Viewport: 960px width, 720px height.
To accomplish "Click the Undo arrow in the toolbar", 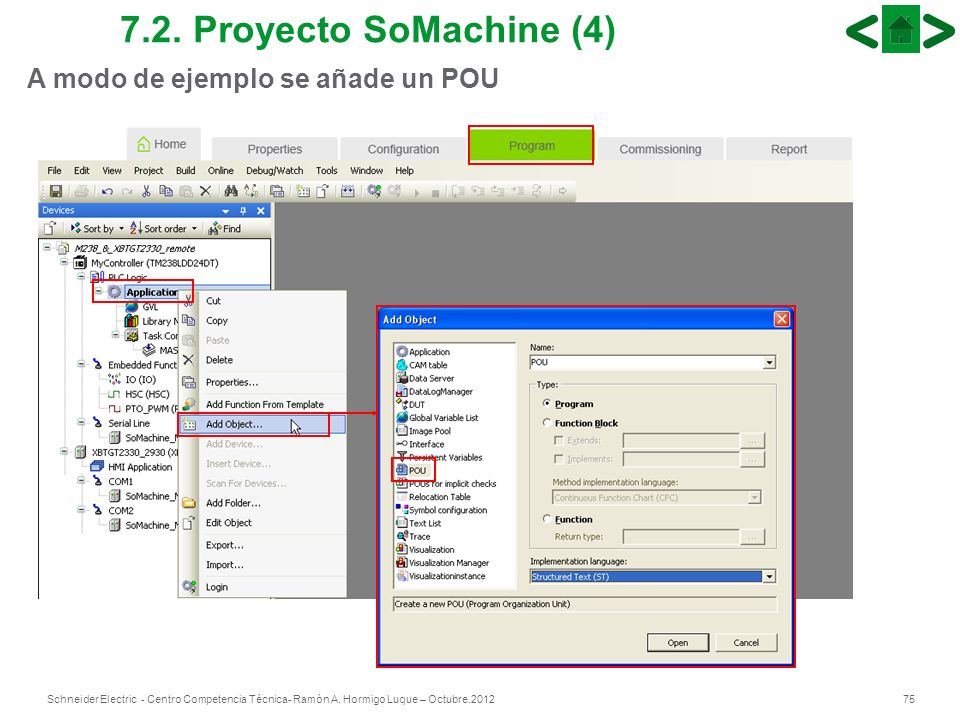I will coord(107,192).
